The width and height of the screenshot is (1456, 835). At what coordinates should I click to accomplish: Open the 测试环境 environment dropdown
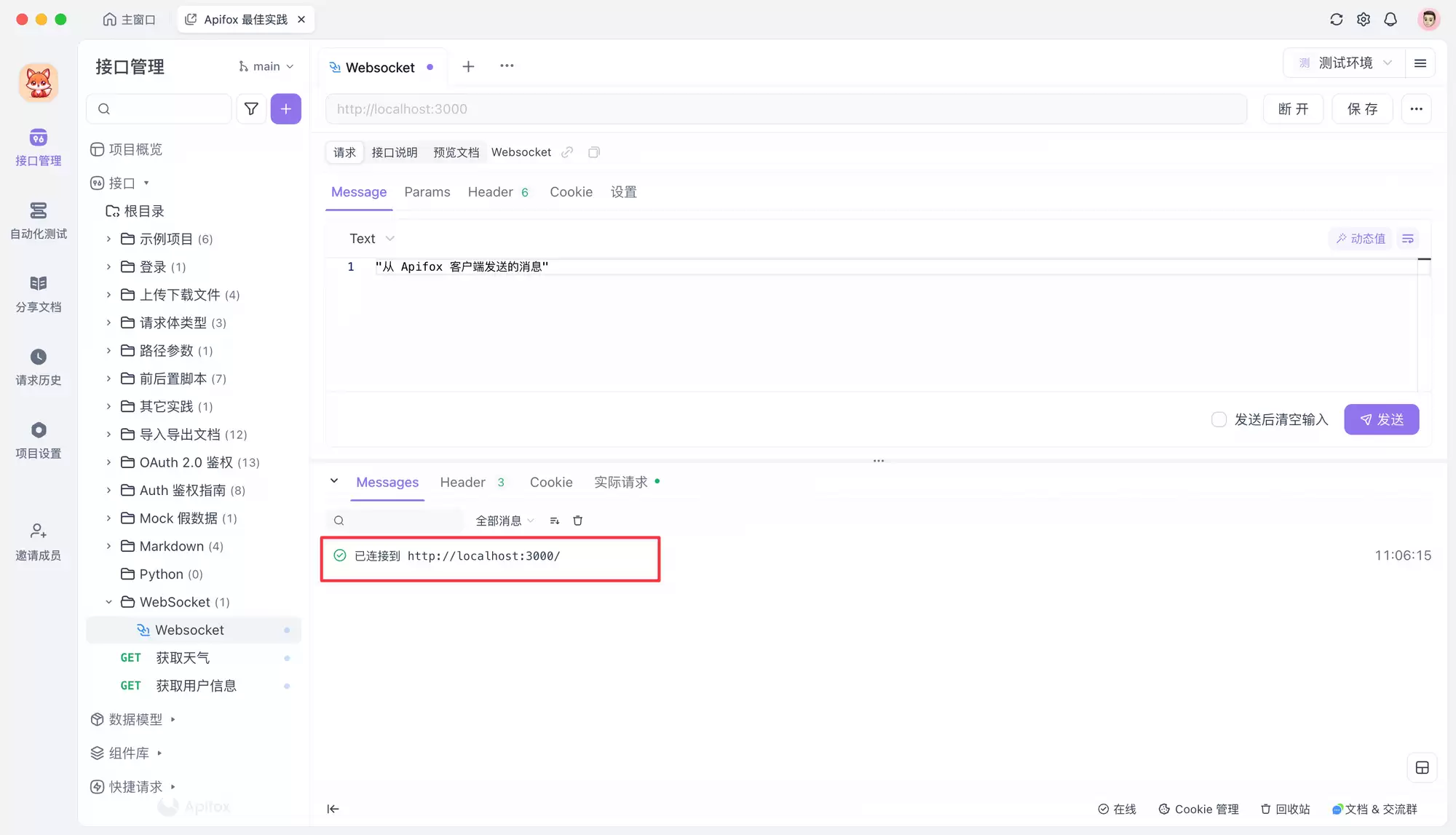tap(1345, 63)
